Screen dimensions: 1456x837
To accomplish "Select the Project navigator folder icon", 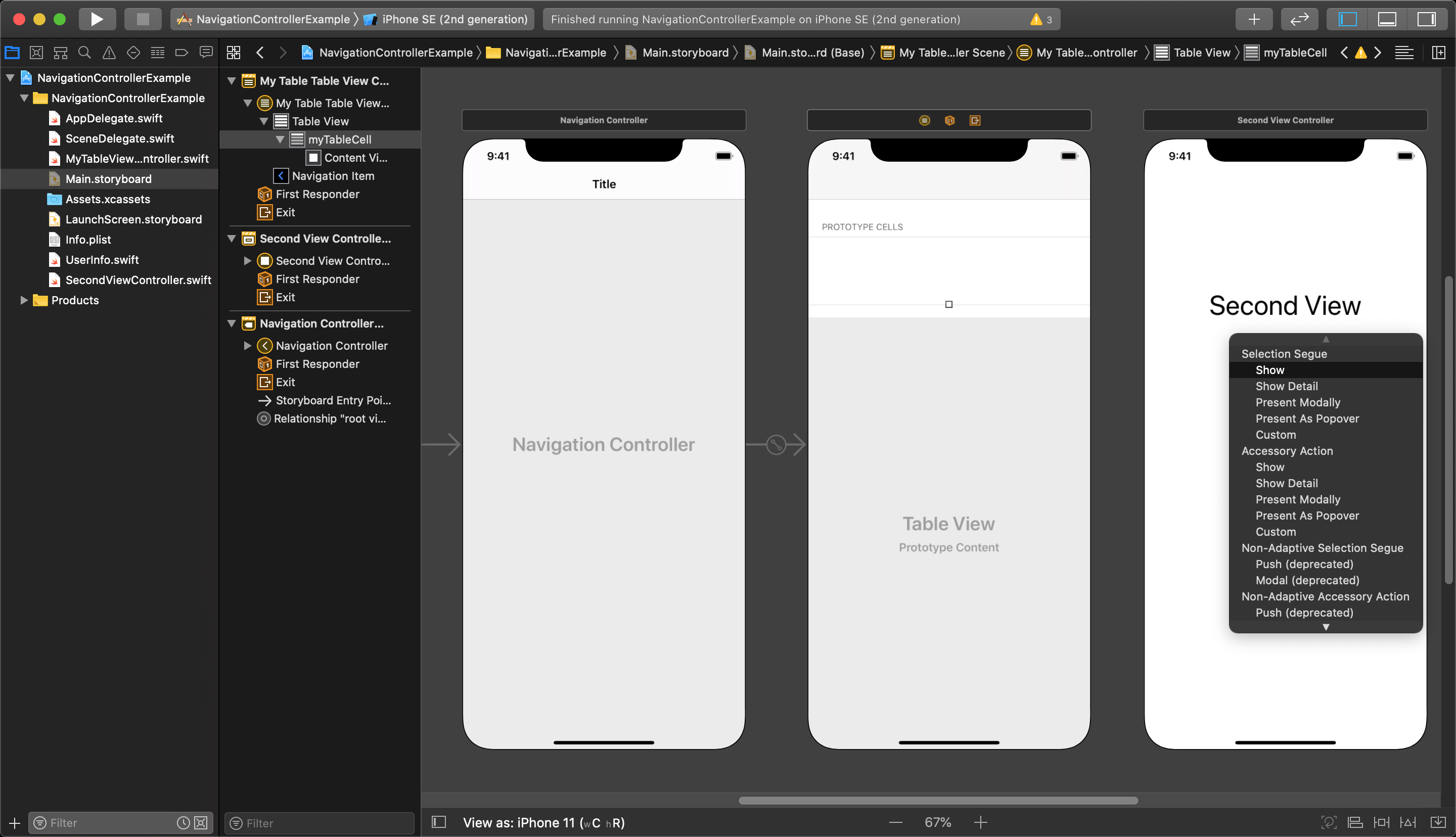I will (12, 53).
